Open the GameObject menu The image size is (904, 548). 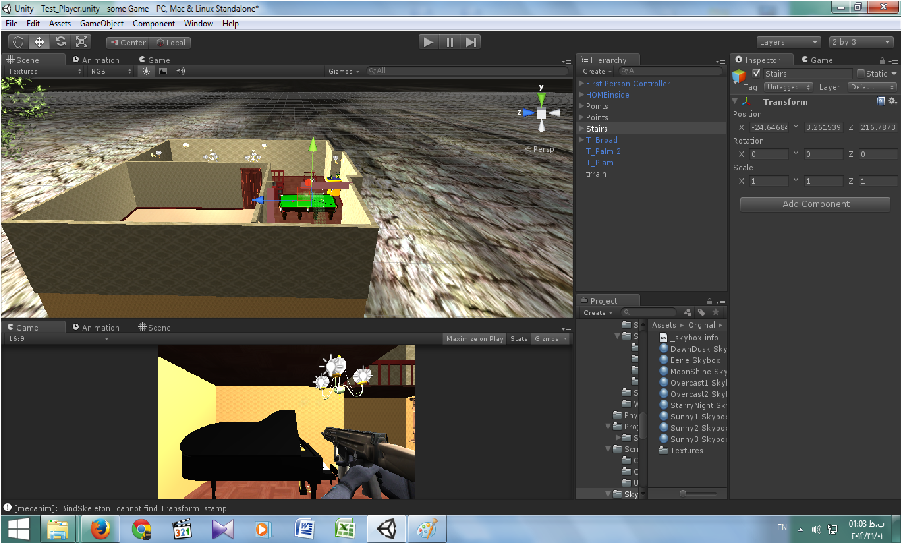[102, 23]
